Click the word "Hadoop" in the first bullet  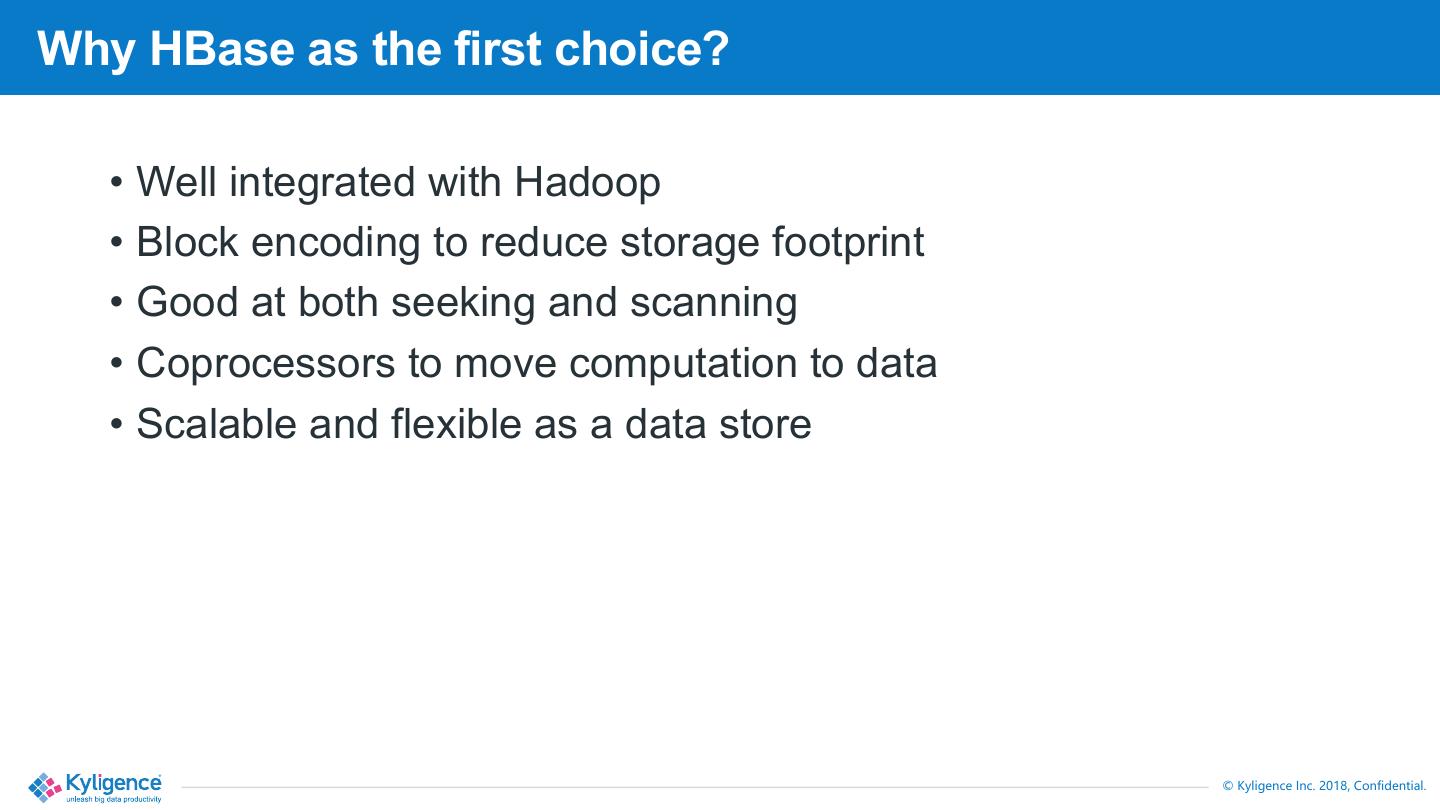tap(587, 182)
